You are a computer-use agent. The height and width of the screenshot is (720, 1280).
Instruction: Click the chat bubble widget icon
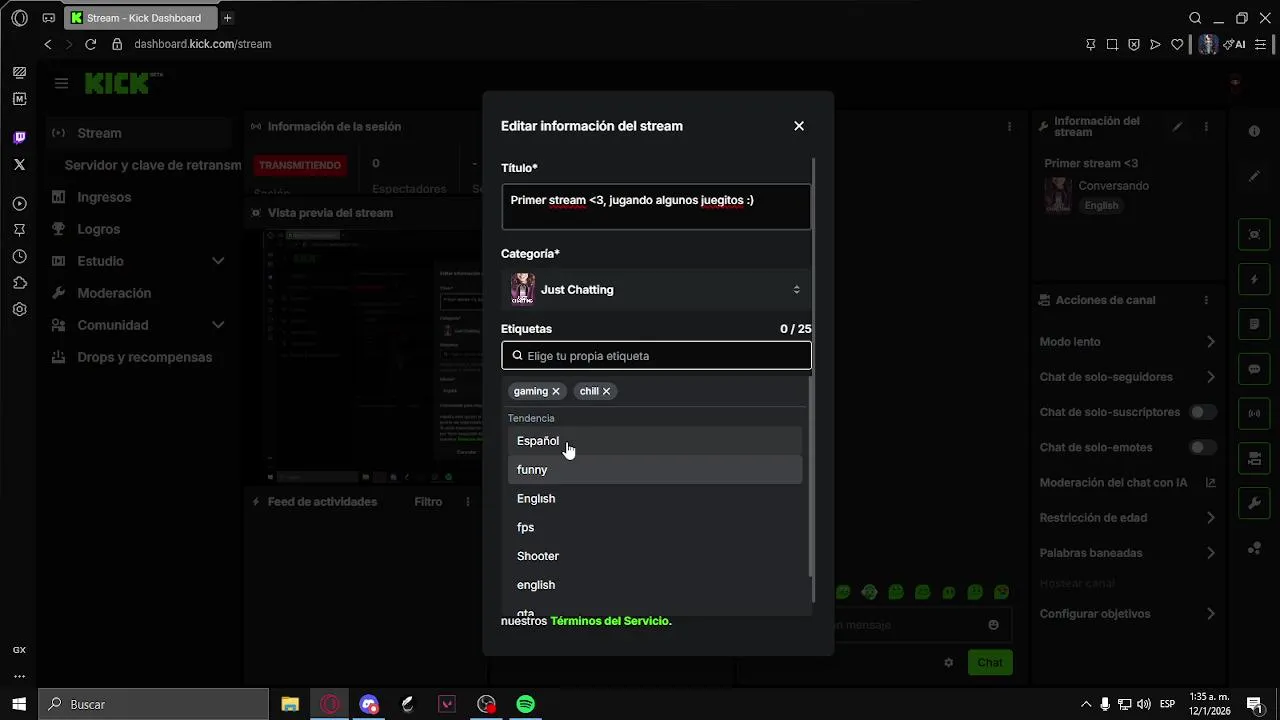click(1254, 369)
